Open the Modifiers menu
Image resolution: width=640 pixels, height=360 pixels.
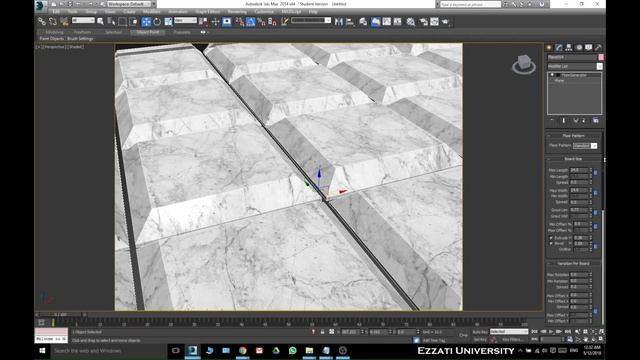(x=151, y=12)
